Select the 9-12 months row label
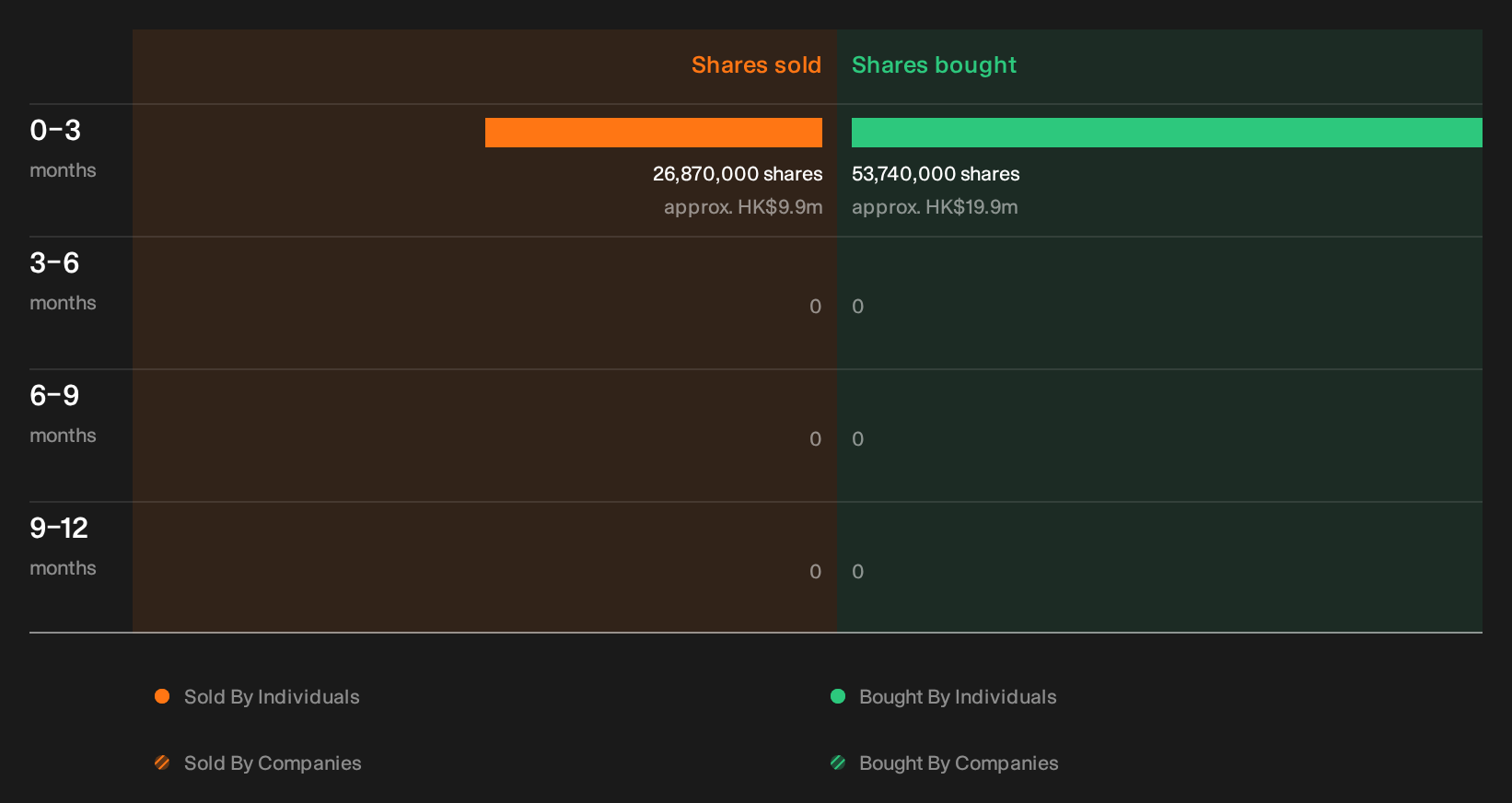The width and height of the screenshot is (1512, 803). coord(63,546)
